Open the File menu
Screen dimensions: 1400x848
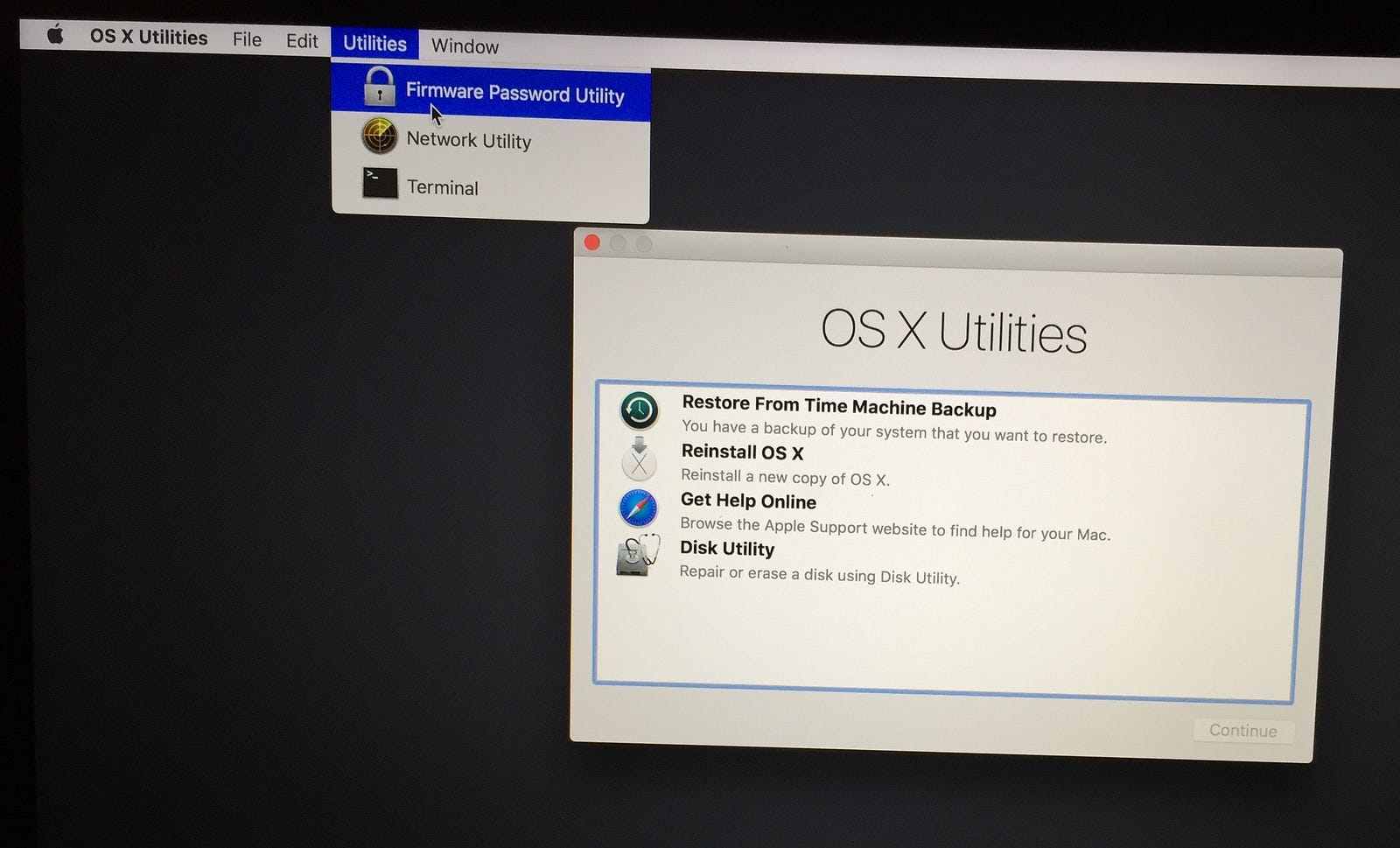point(247,39)
